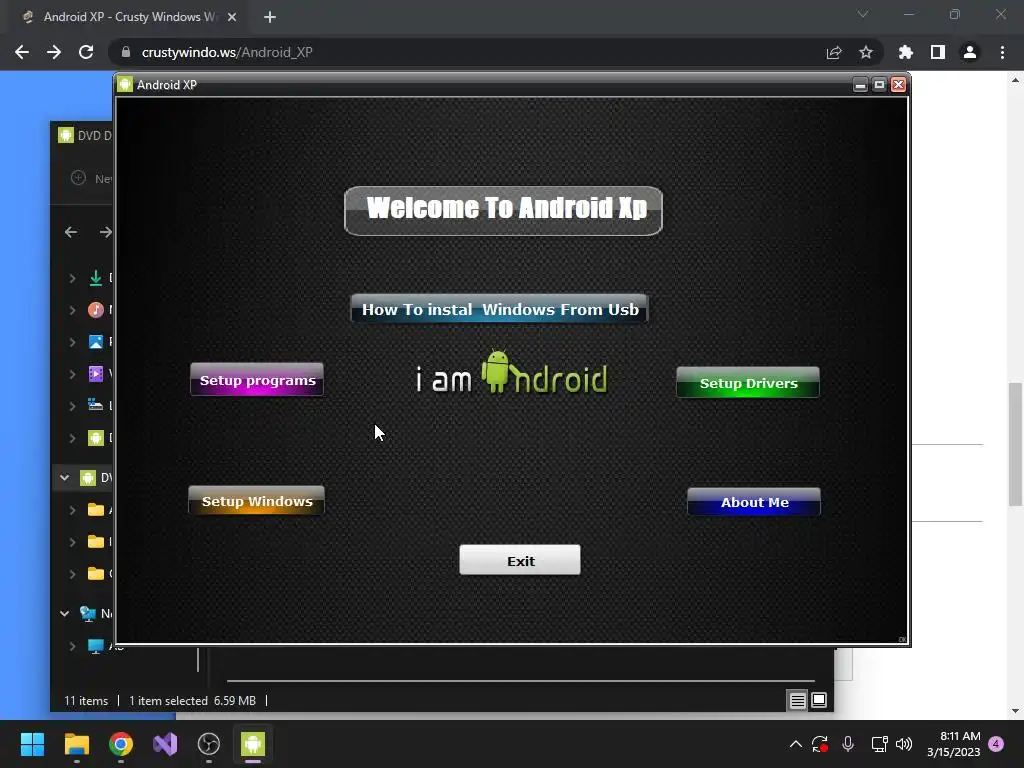Image resolution: width=1024 pixels, height=768 pixels.
Task: Select Videos icon in Explorer sidebar
Action: click(95, 374)
